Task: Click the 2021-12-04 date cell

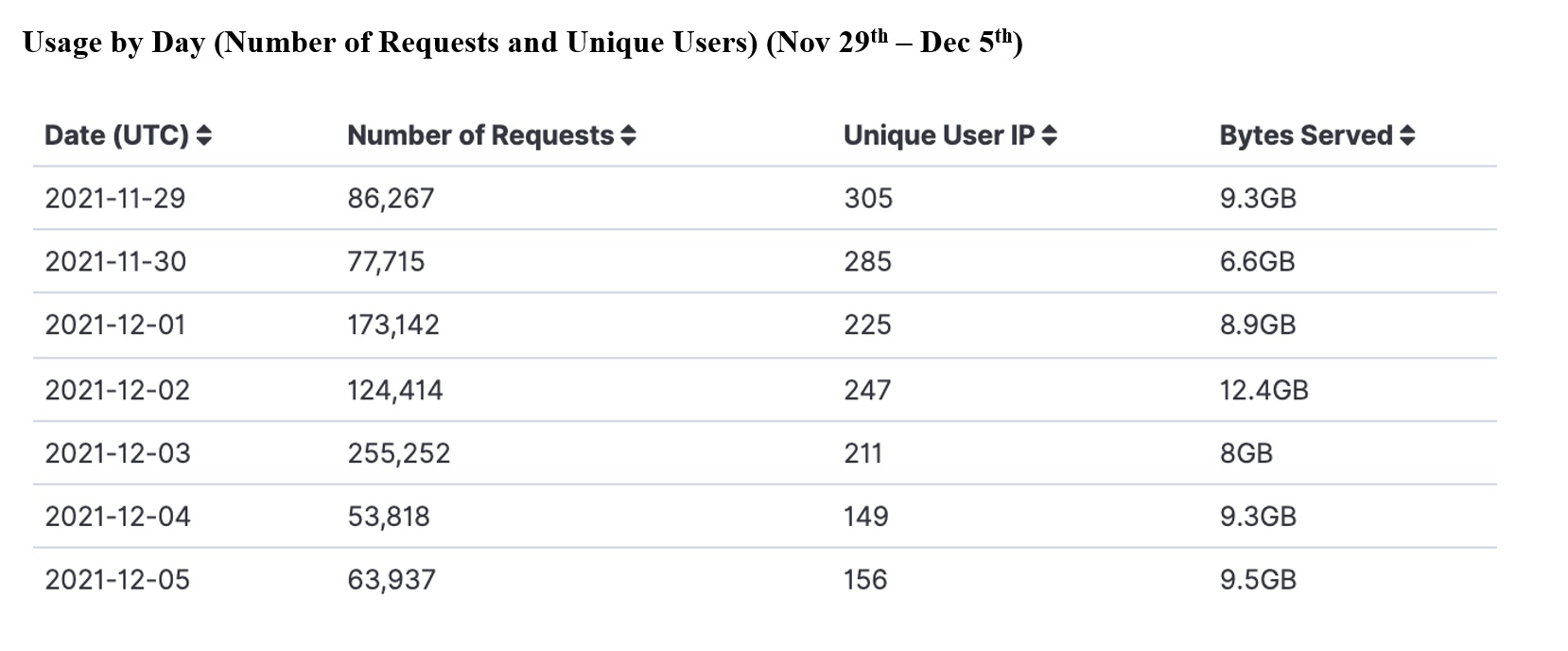Action: pyautogui.click(x=117, y=517)
